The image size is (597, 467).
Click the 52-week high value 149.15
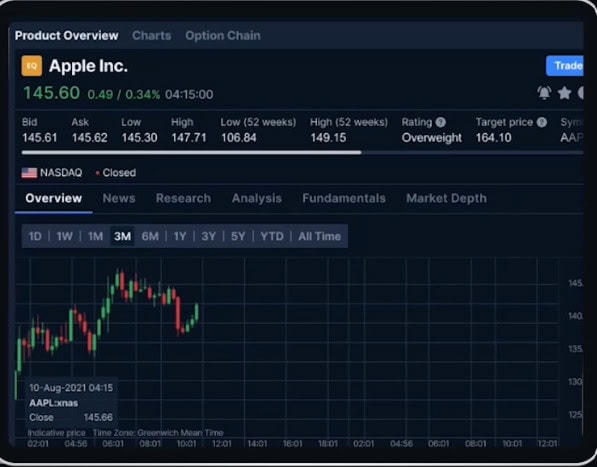pyautogui.click(x=328, y=137)
